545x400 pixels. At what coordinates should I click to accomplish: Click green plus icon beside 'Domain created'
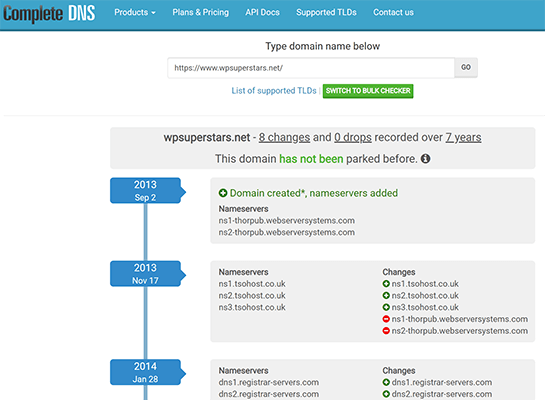tap(223, 193)
